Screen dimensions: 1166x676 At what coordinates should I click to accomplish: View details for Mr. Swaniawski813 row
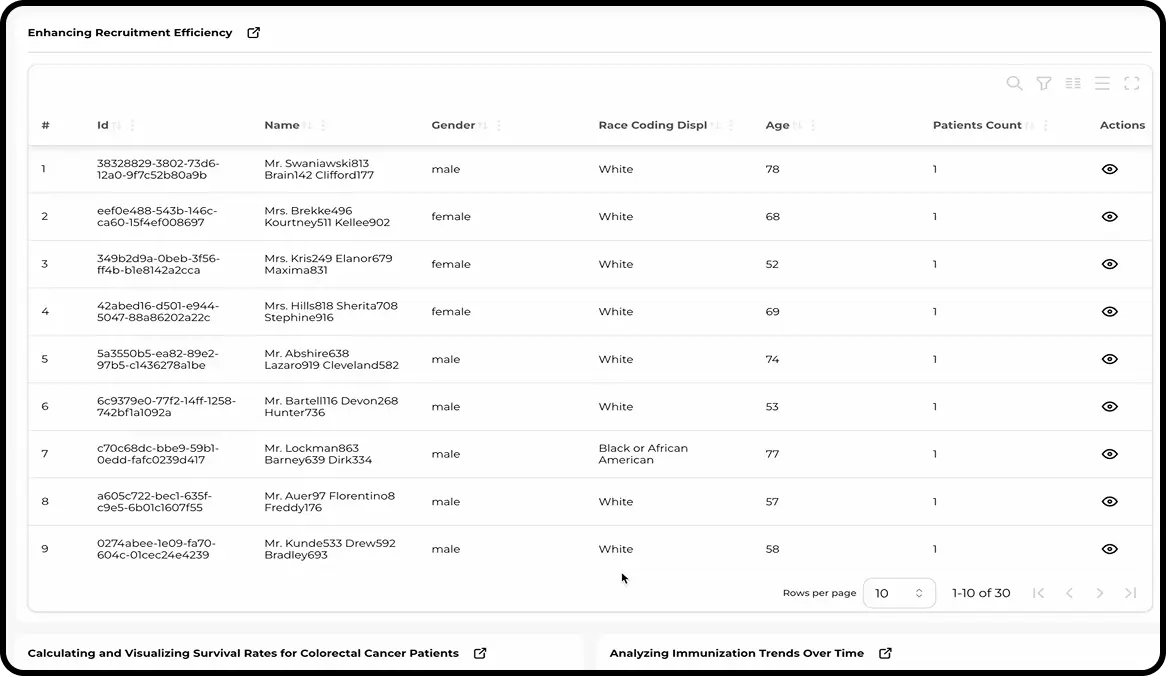point(1109,169)
